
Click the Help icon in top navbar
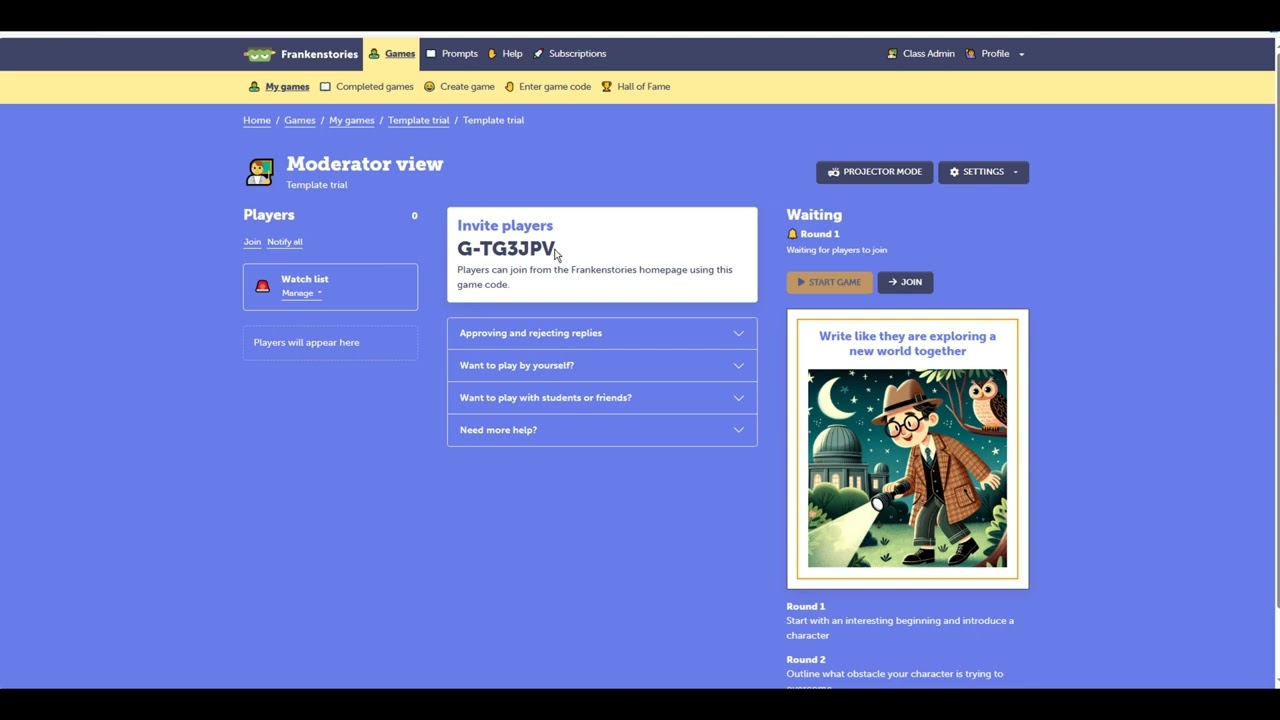(x=492, y=54)
